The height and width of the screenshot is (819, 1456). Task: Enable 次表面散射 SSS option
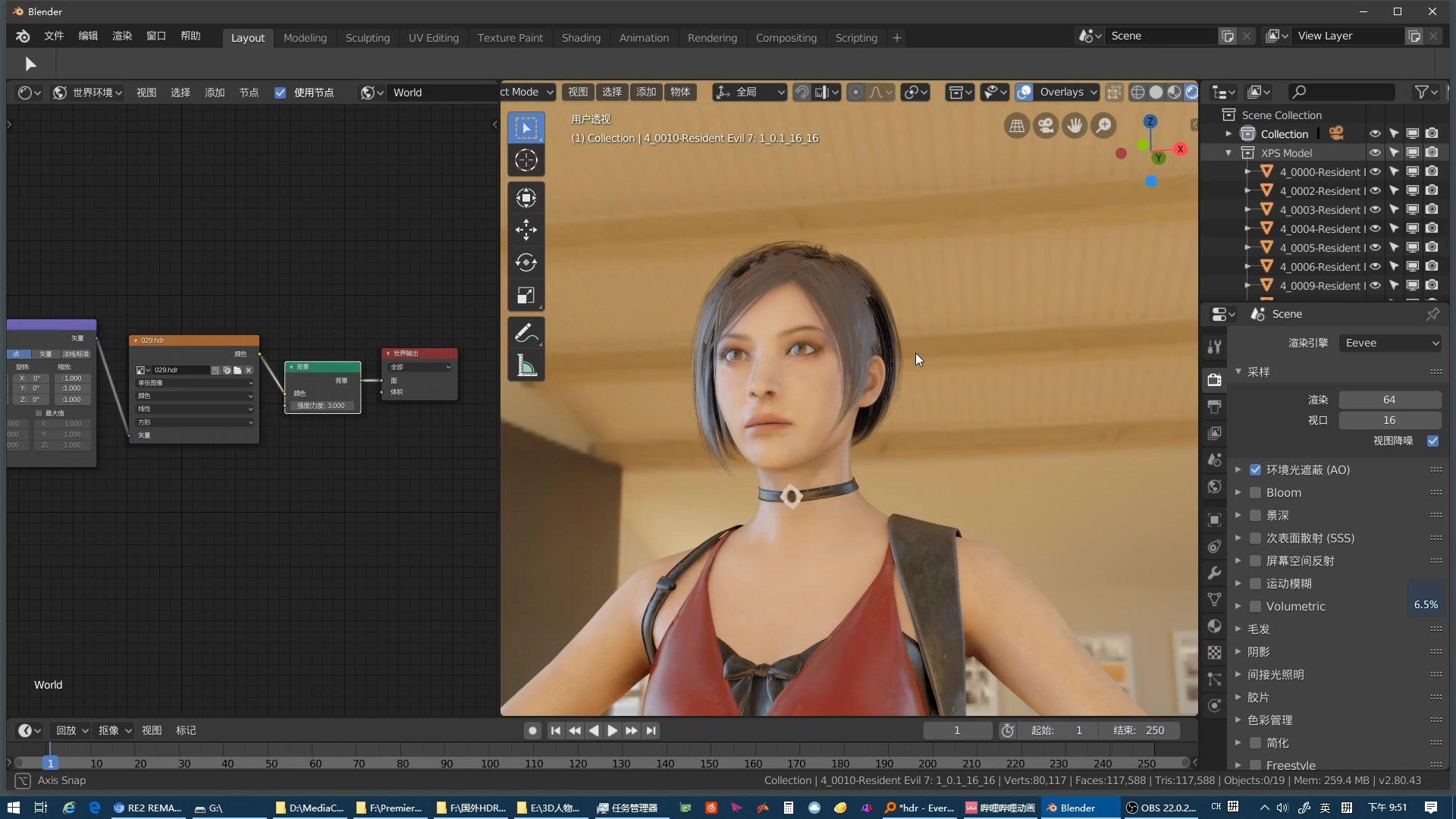point(1255,538)
